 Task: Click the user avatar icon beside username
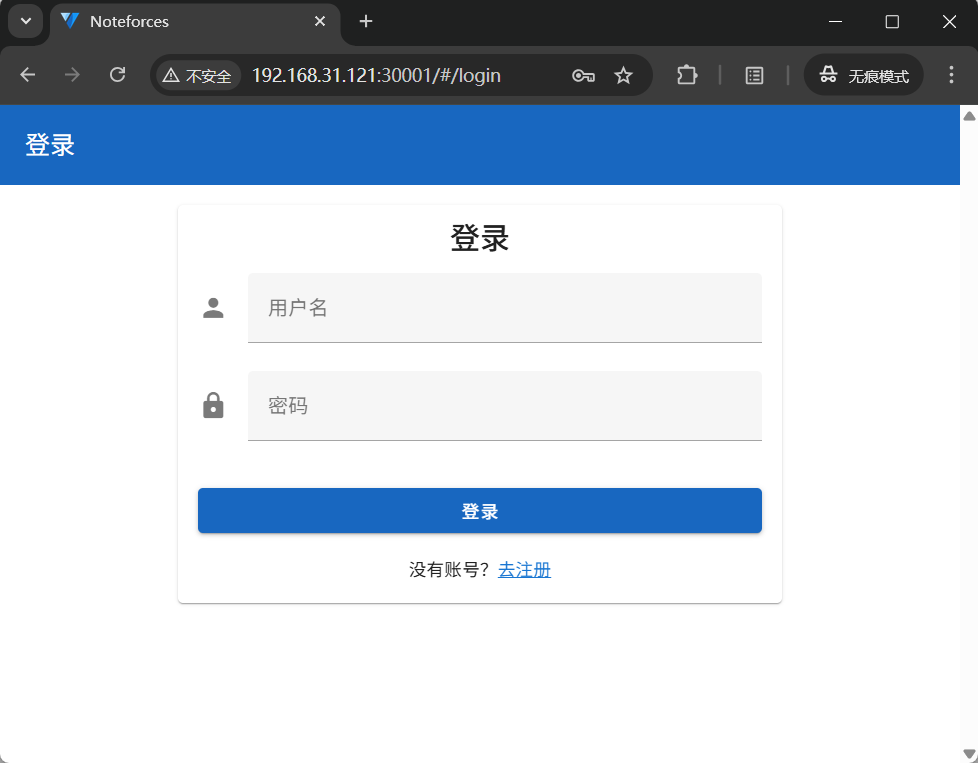point(213,308)
